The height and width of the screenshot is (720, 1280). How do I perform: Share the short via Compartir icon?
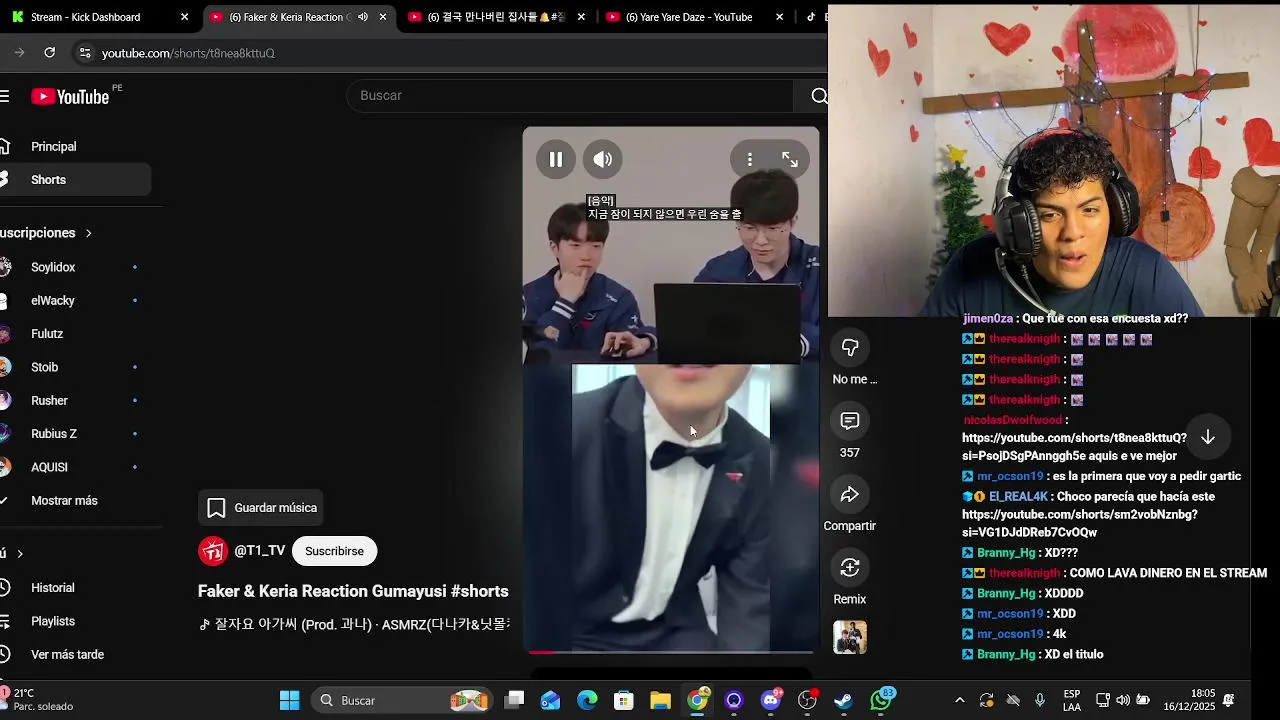coord(850,494)
